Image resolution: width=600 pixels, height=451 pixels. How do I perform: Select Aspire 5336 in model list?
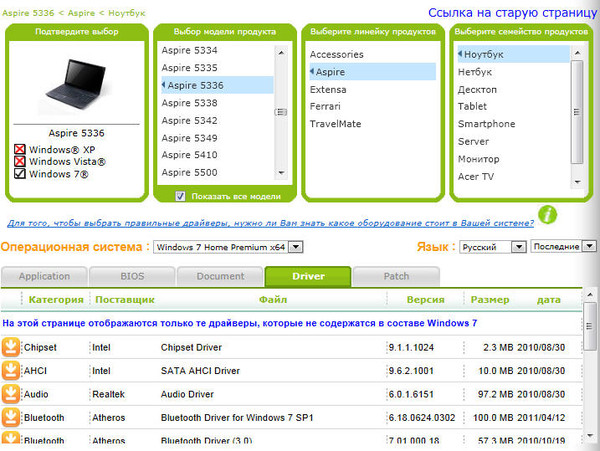[x=216, y=85]
